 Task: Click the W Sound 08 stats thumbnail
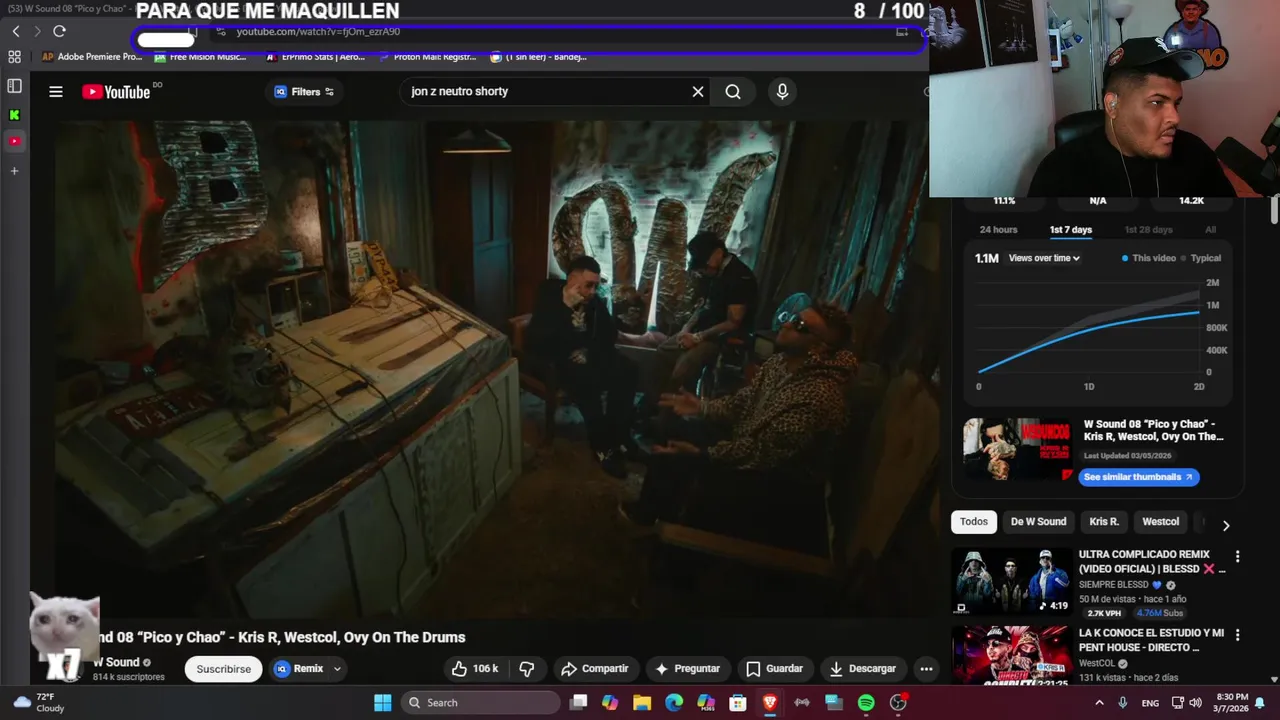(x=1018, y=450)
